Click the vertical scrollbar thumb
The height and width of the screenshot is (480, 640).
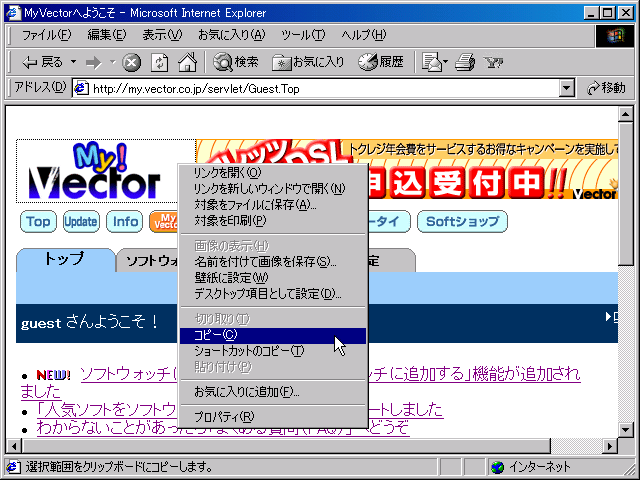pos(625,194)
